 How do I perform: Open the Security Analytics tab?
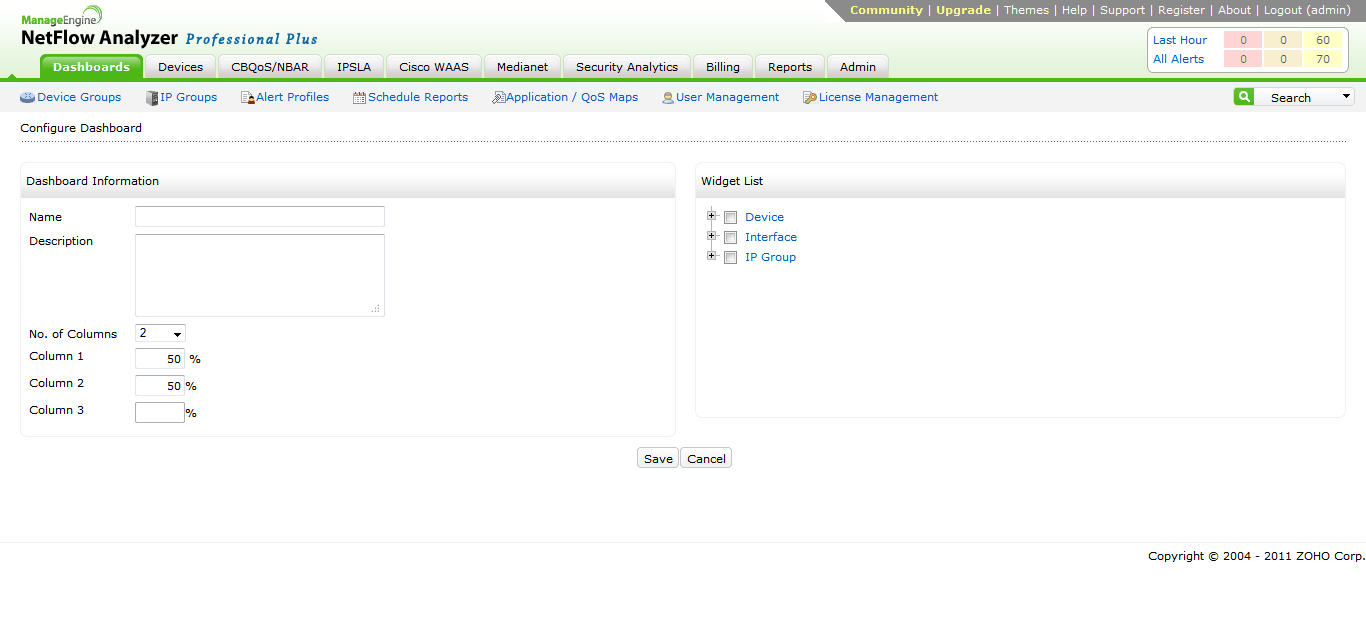coord(627,67)
